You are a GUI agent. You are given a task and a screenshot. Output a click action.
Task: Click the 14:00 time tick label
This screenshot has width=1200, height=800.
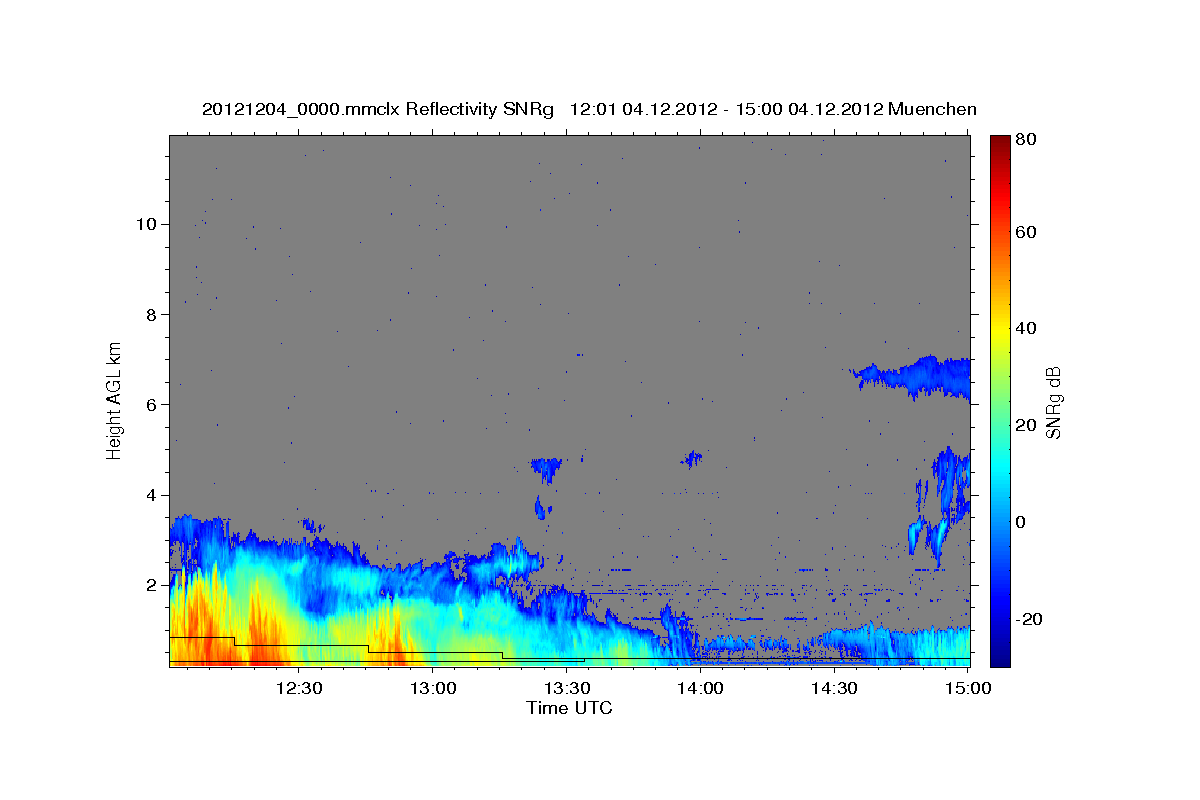[x=700, y=689]
